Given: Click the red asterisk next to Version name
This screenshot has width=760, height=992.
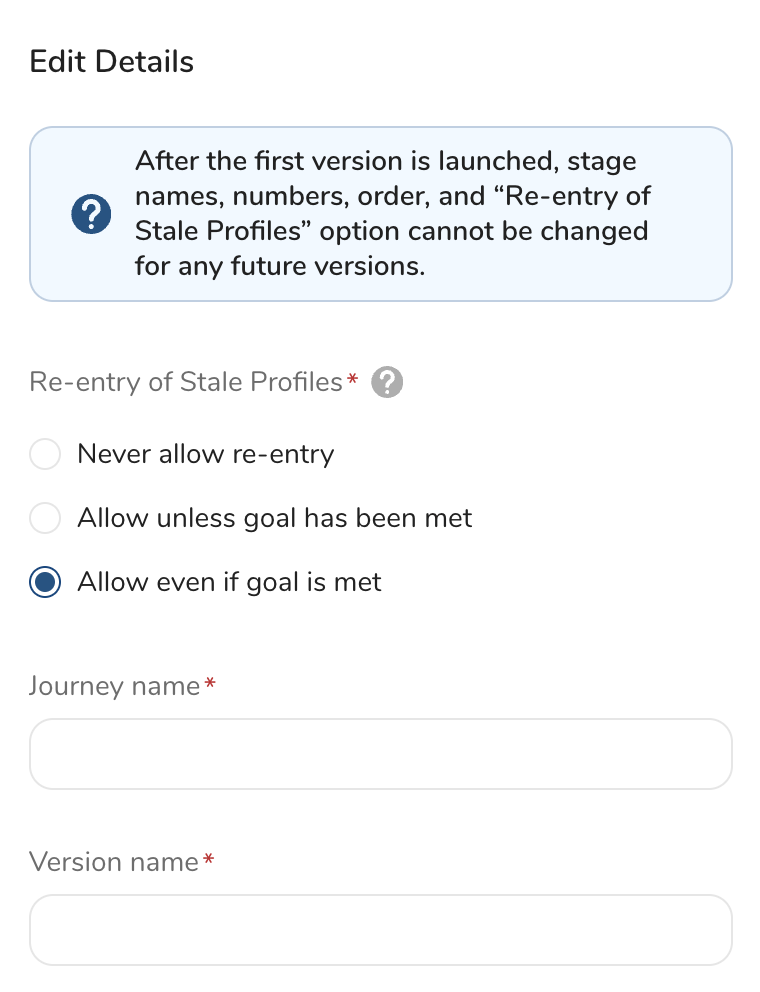Looking at the screenshot, I should (x=209, y=860).
